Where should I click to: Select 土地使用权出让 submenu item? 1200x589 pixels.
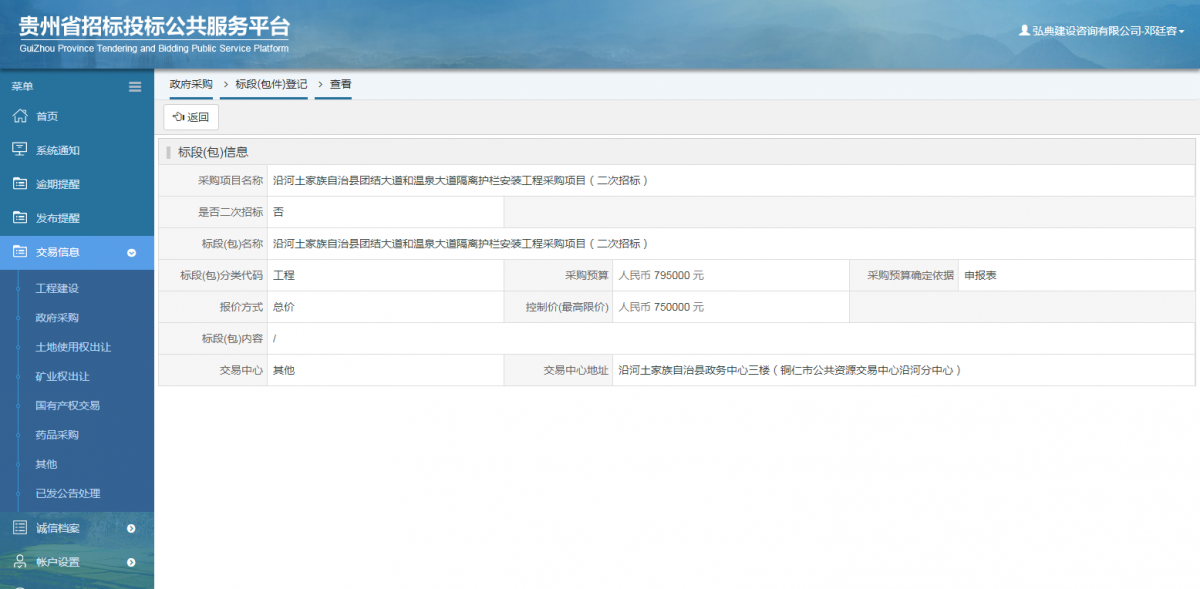pyautogui.click(x=73, y=347)
